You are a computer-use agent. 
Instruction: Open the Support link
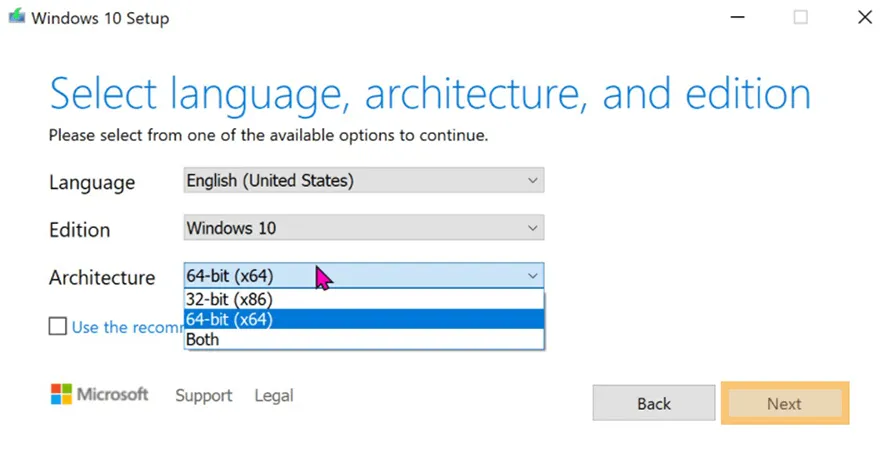pos(204,395)
